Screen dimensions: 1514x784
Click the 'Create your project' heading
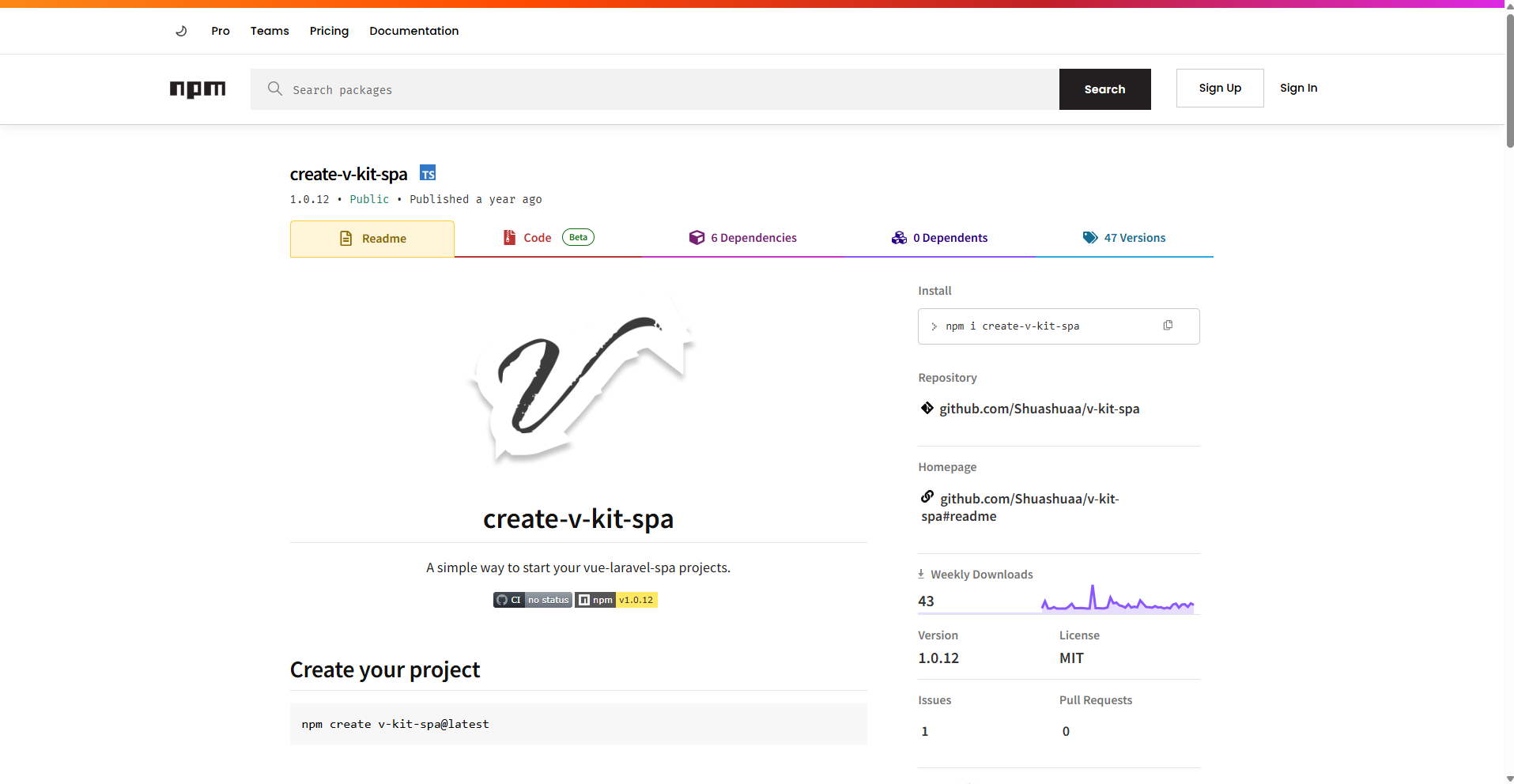tap(385, 669)
